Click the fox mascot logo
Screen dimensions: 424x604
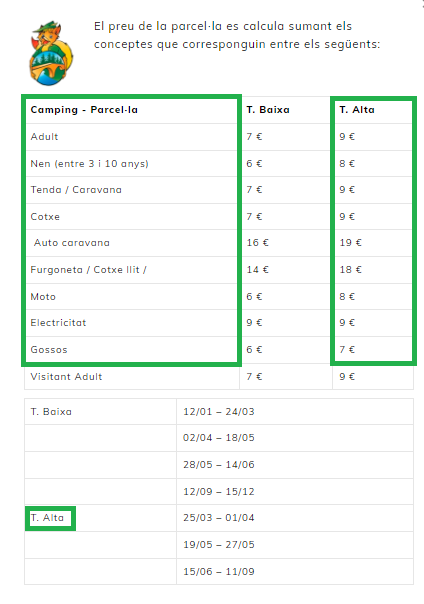click(51, 53)
